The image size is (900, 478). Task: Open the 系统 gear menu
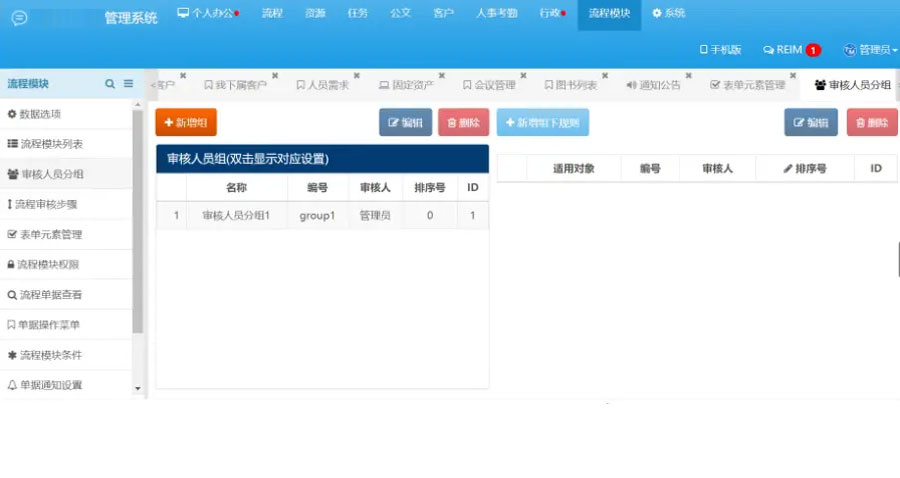click(x=669, y=13)
